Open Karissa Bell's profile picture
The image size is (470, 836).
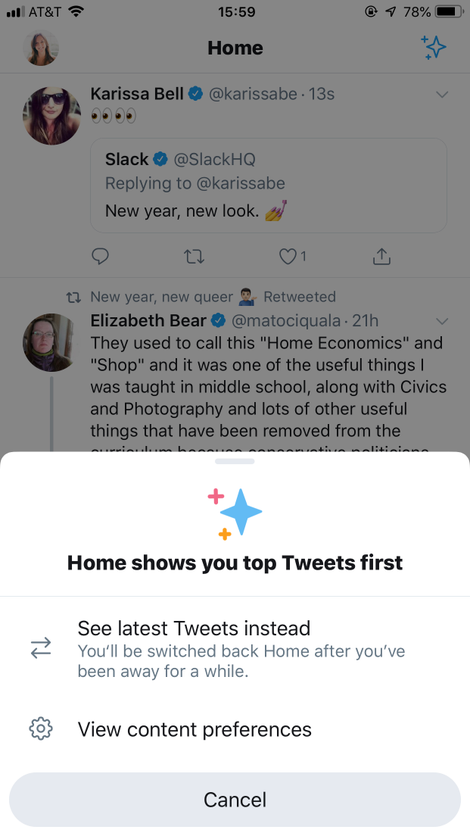pyautogui.click(x=52, y=116)
